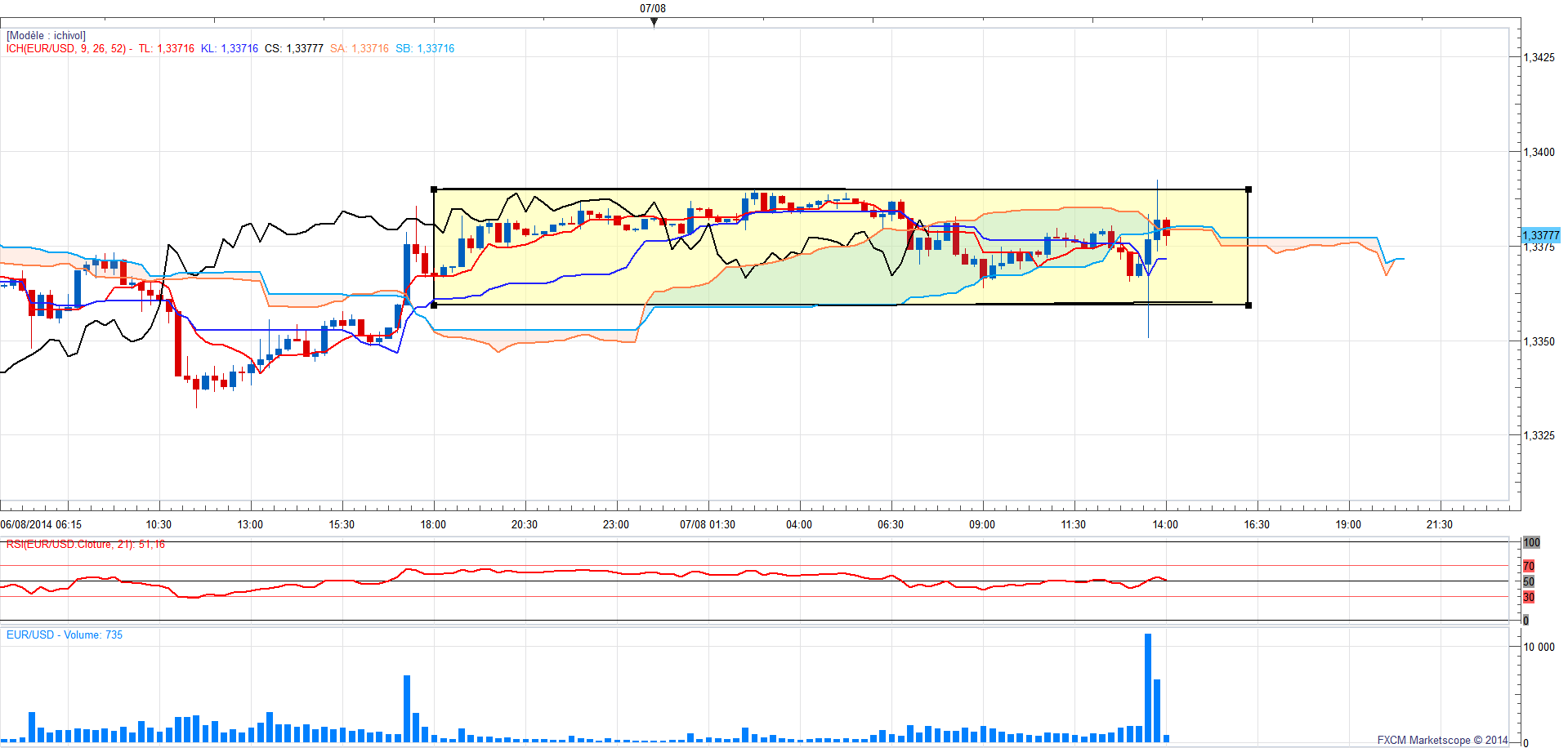1568x748 pixels.
Task: Select the rectangle's top-right corner handle
Action: [x=1248, y=189]
